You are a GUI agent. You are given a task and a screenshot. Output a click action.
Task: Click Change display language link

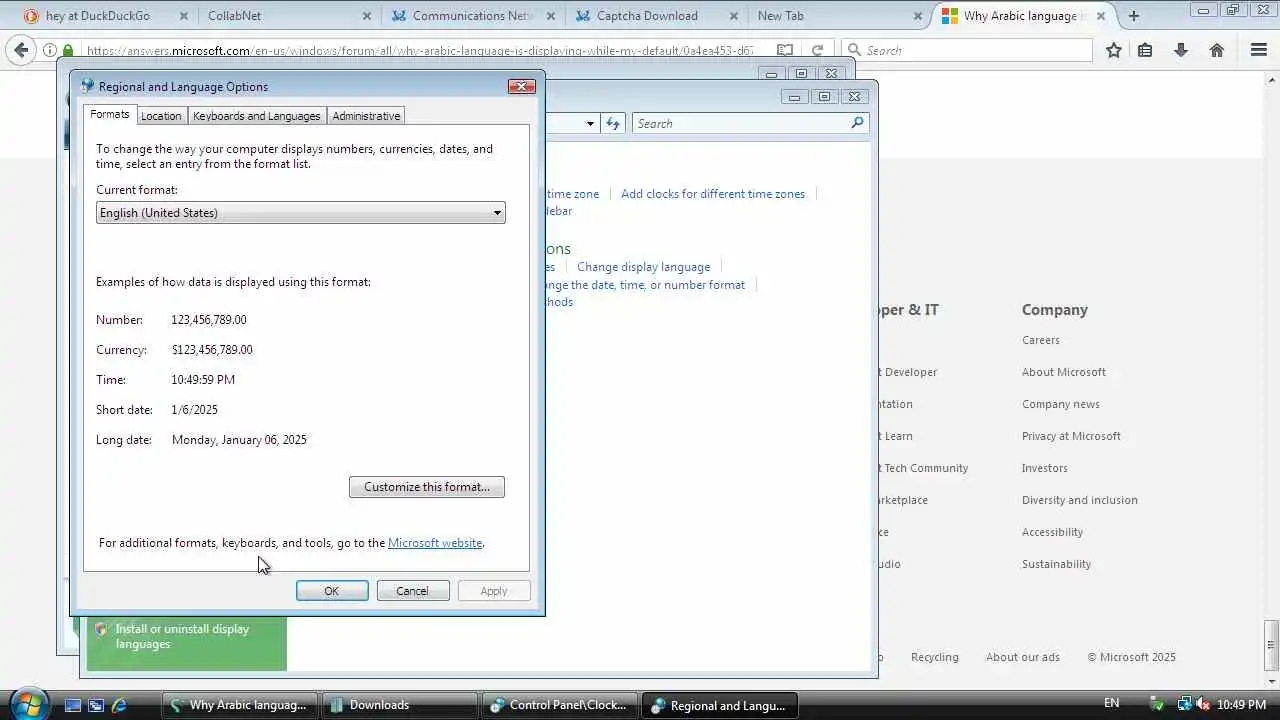pyautogui.click(x=643, y=267)
